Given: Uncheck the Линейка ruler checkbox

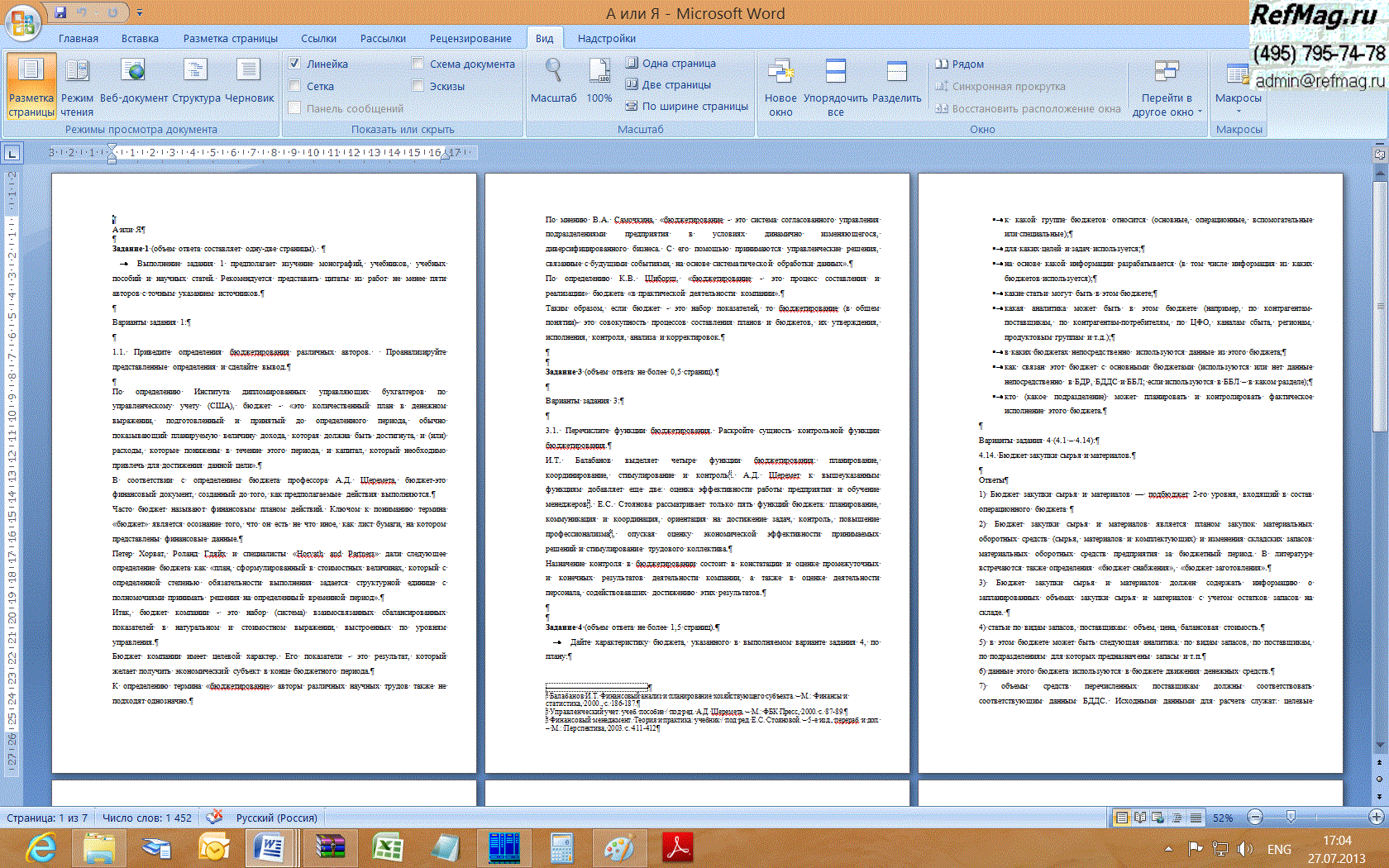Looking at the screenshot, I should click(x=294, y=63).
